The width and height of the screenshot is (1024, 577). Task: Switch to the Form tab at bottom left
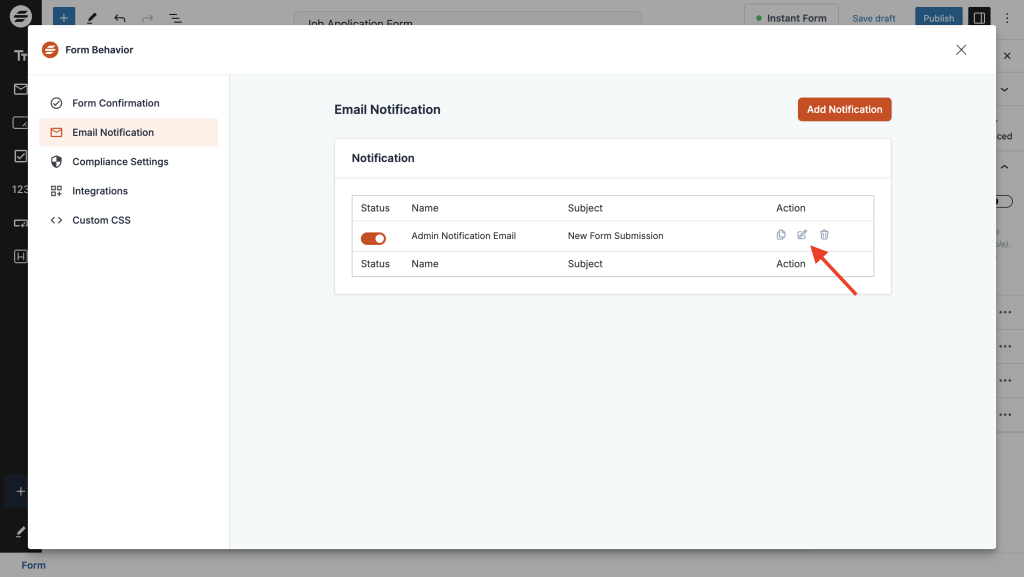[x=33, y=565]
